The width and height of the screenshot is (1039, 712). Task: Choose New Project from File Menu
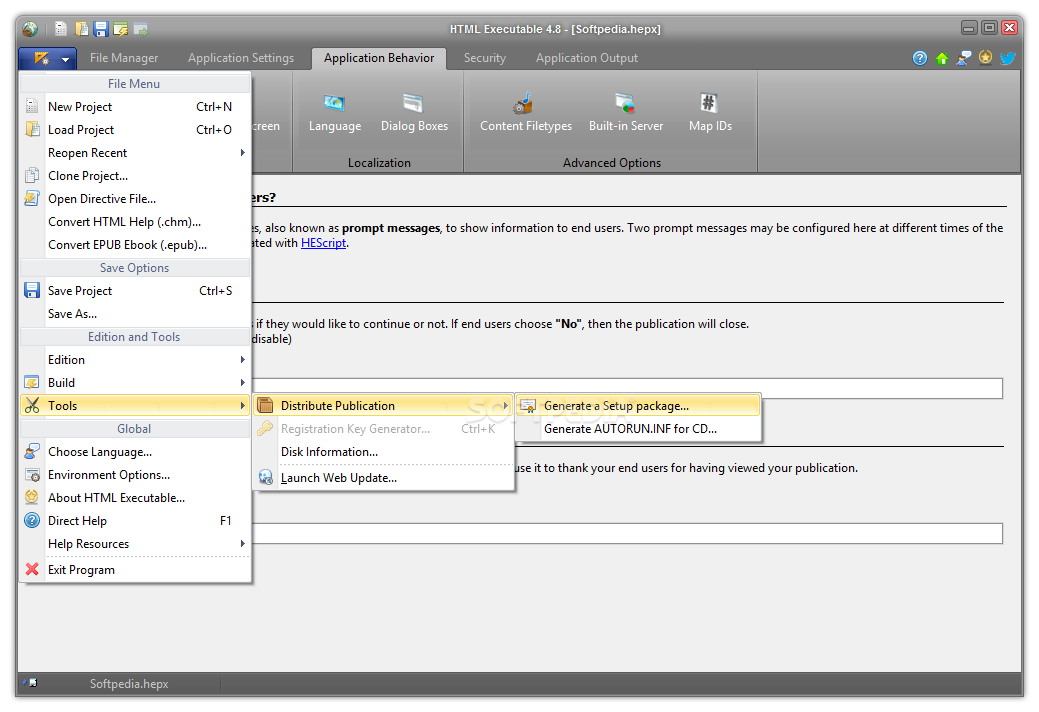click(x=135, y=107)
